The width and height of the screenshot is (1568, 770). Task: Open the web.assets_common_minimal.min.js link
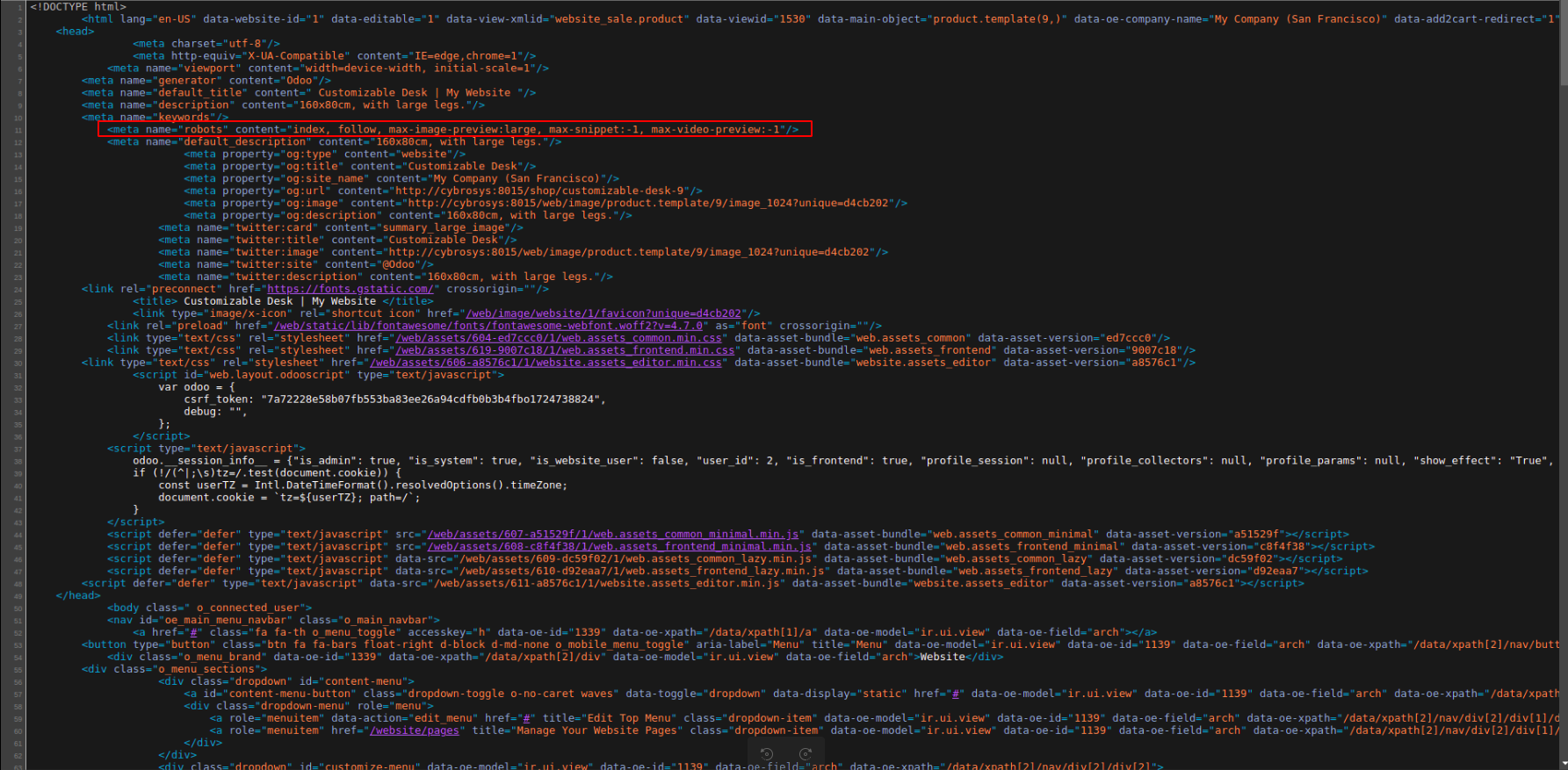pos(613,534)
